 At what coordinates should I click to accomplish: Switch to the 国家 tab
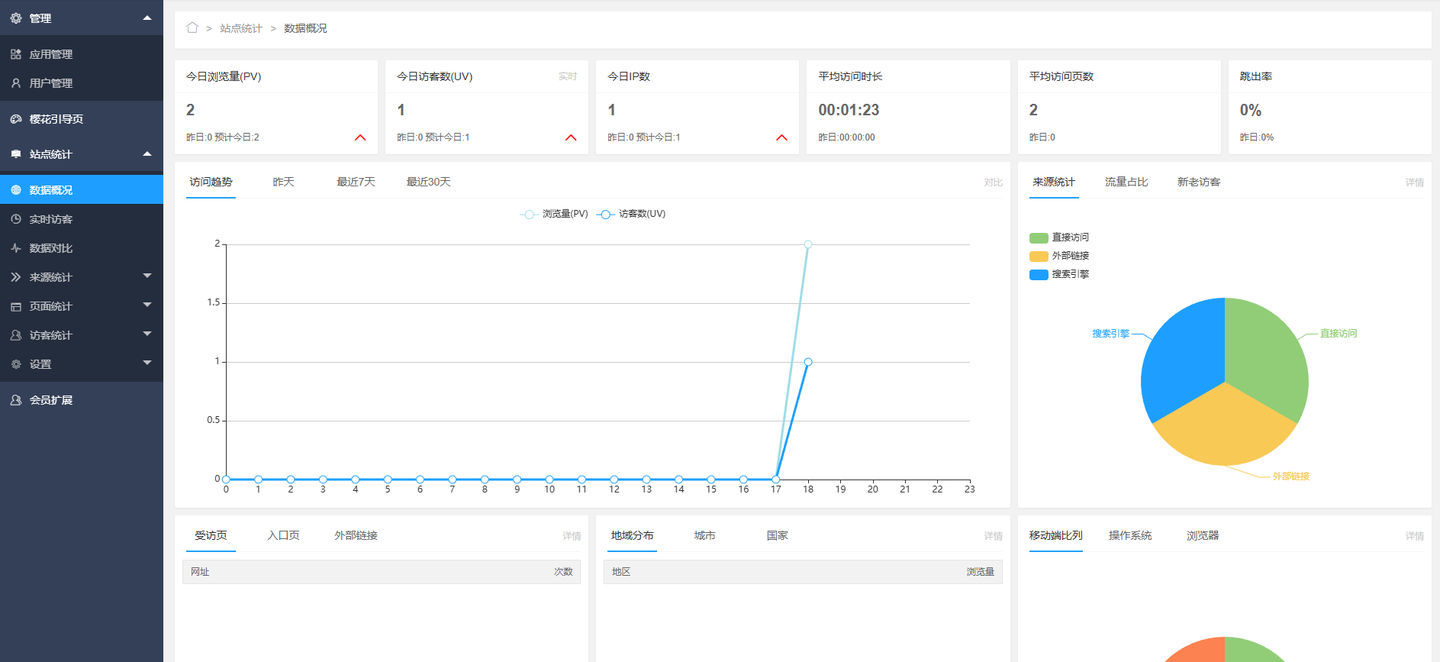(x=778, y=536)
